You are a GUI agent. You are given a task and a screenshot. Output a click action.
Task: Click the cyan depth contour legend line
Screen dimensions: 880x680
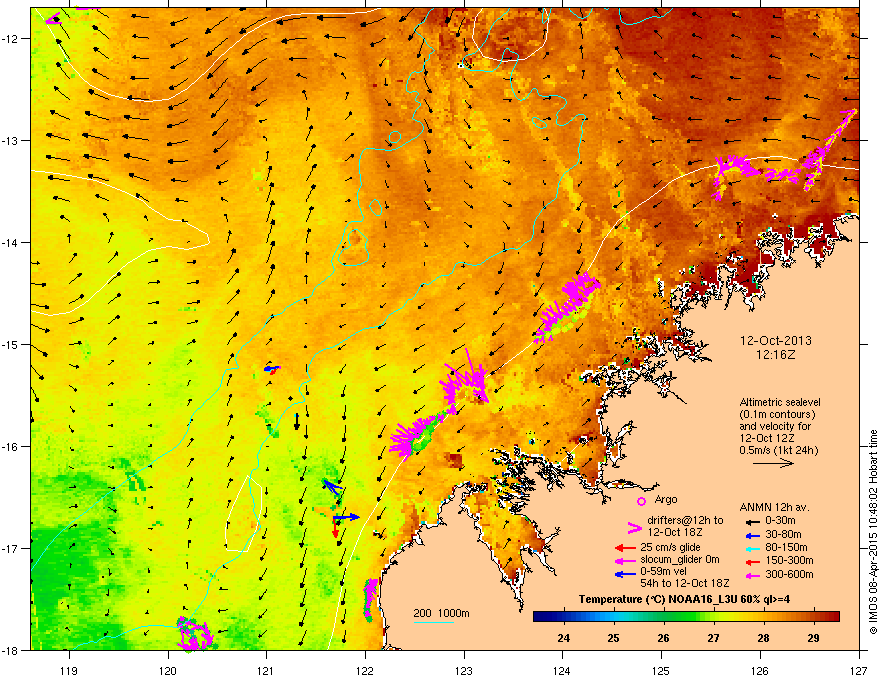coord(433,622)
